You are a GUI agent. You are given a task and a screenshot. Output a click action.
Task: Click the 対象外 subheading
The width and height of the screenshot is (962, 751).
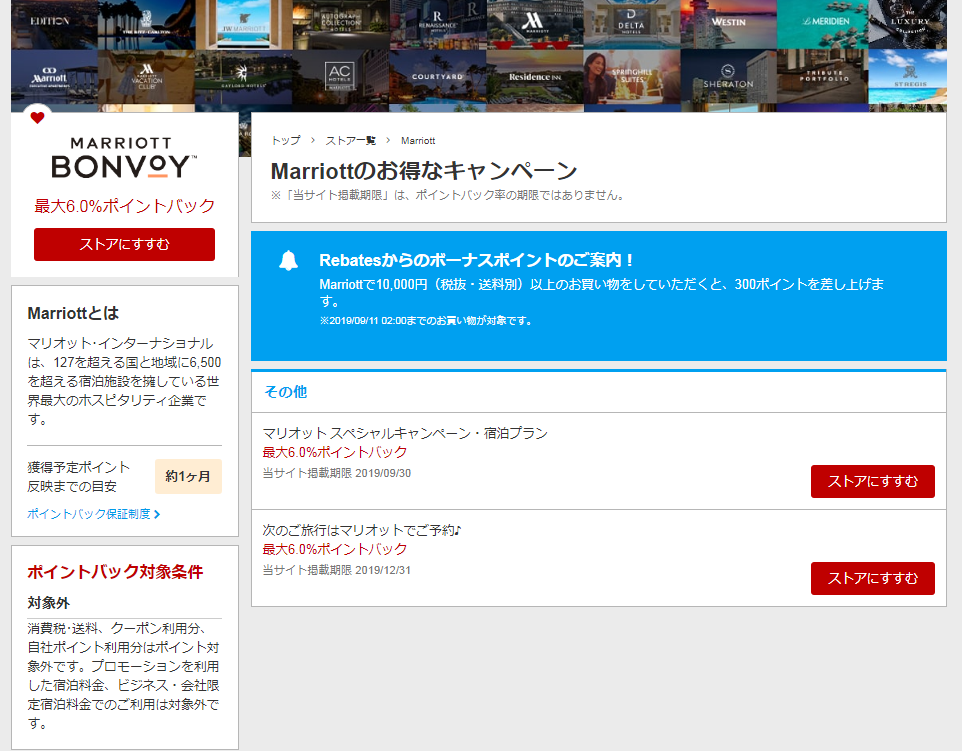point(48,603)
